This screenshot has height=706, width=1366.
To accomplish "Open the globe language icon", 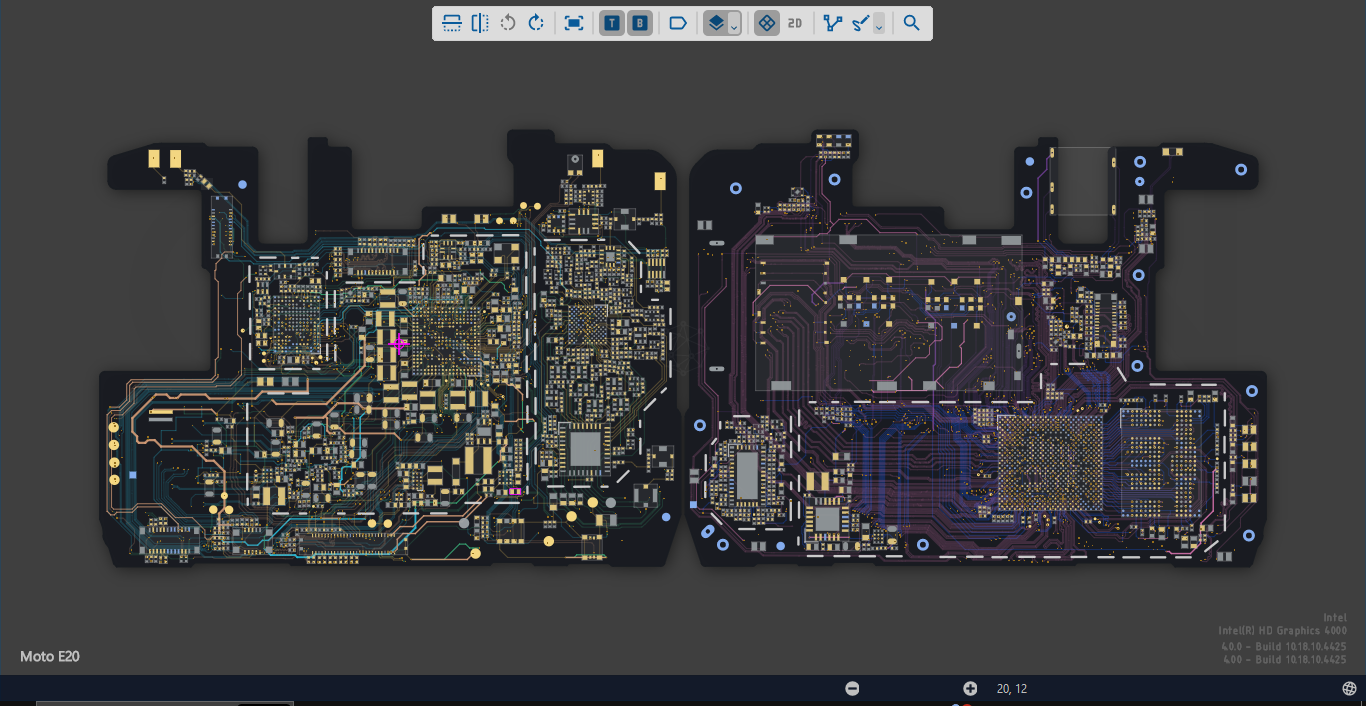I will [1349, 688].
